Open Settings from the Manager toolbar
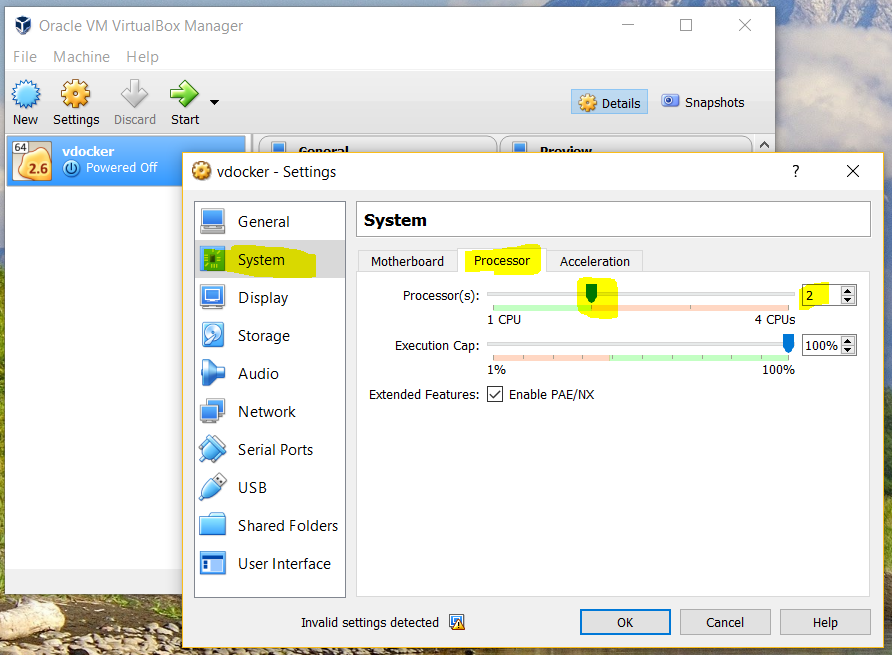Screen dimensions: 892x655 coord(76,102)
